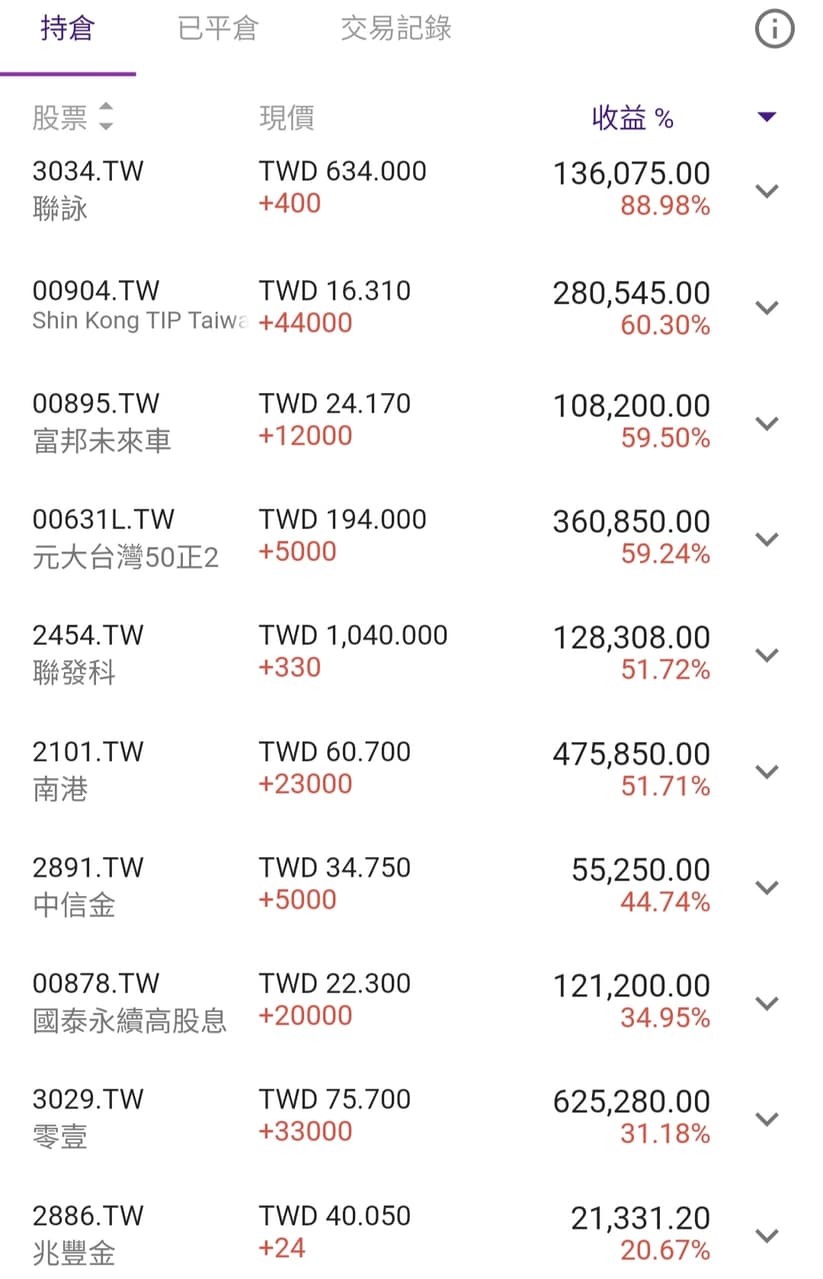The width and height of the screenshot is (823, 1279).
Task: Expand the 00895.TW 富邦未來車 chevron
Action: (766, 423)
